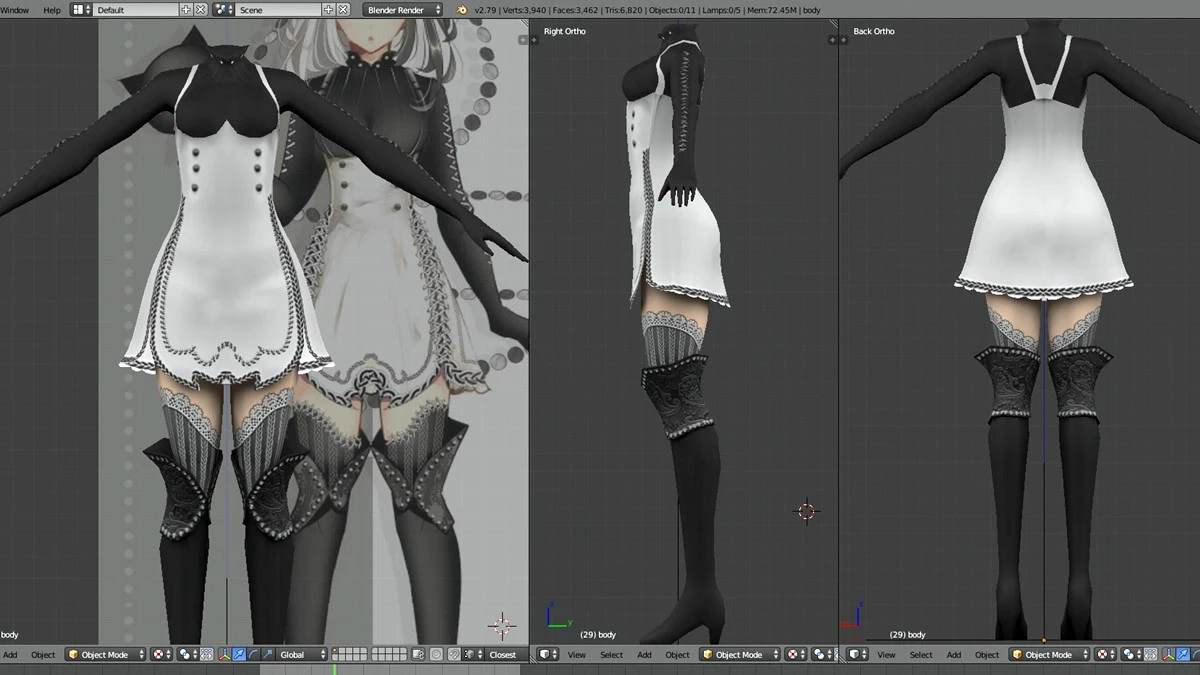Open Add menu in Back Ortho viewport
The width and height of the screenshot is (1200, 675).
pos(954,655)
